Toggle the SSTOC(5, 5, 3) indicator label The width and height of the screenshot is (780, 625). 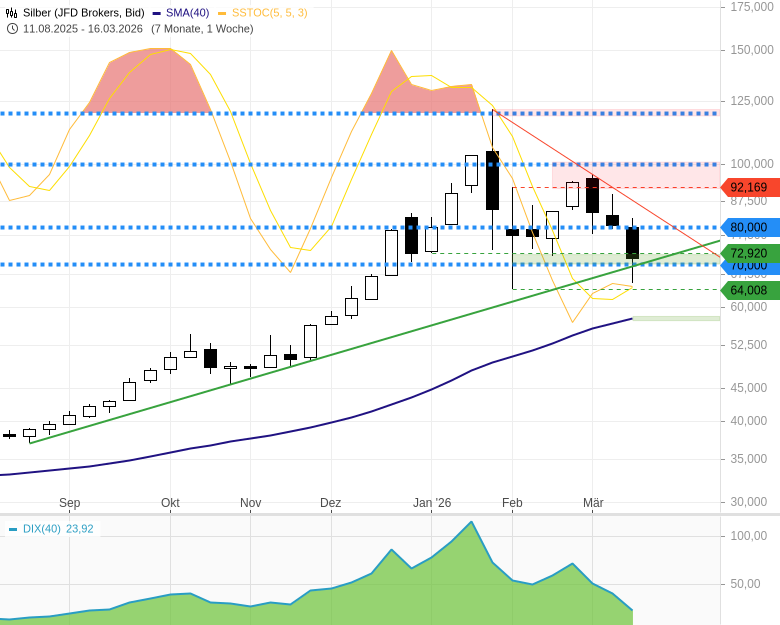point(269,13)
